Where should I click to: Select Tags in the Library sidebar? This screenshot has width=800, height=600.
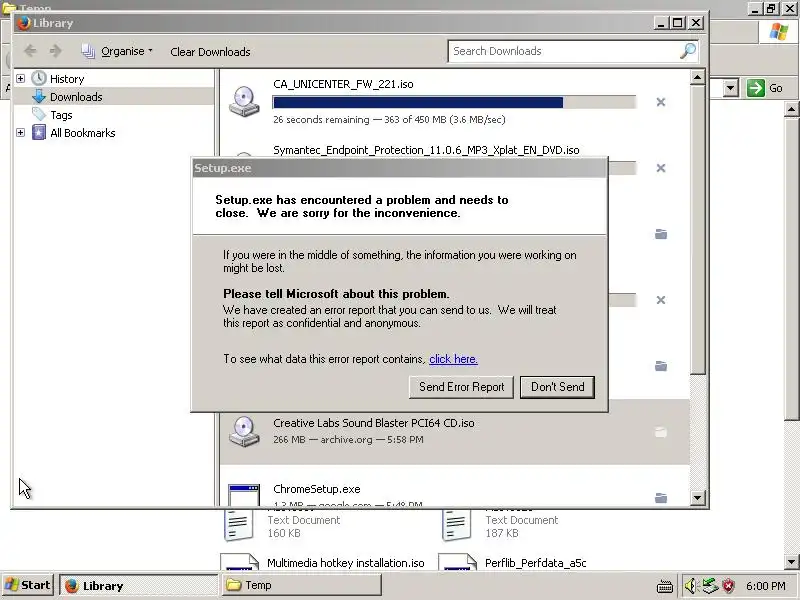tap(61, 115)
